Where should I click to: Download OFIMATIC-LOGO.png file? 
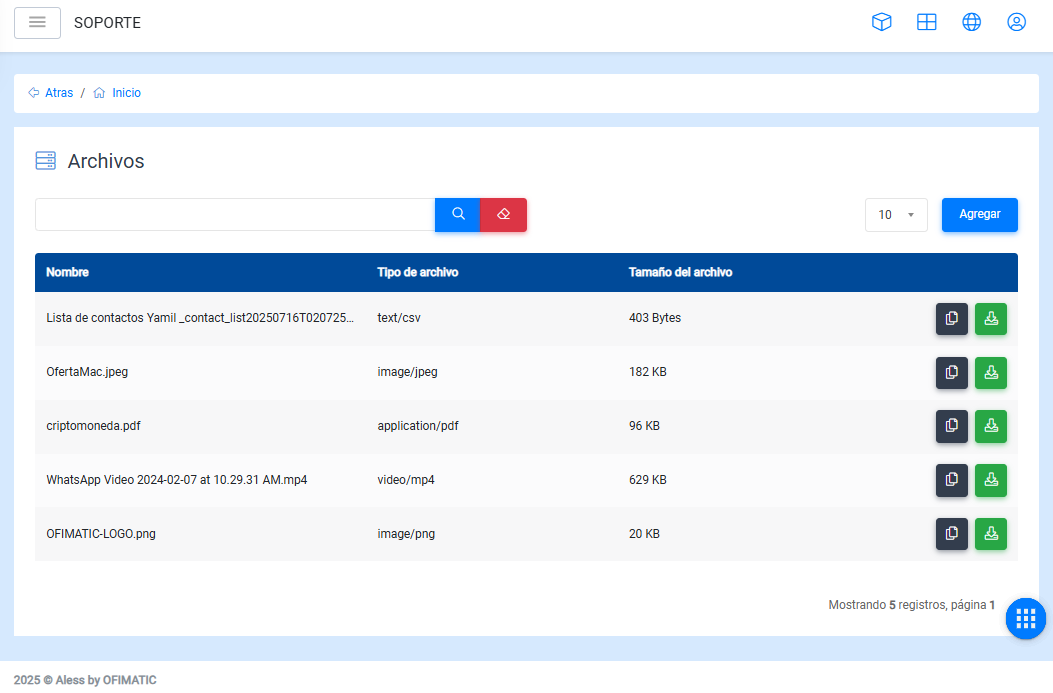(x=990, y=534)
